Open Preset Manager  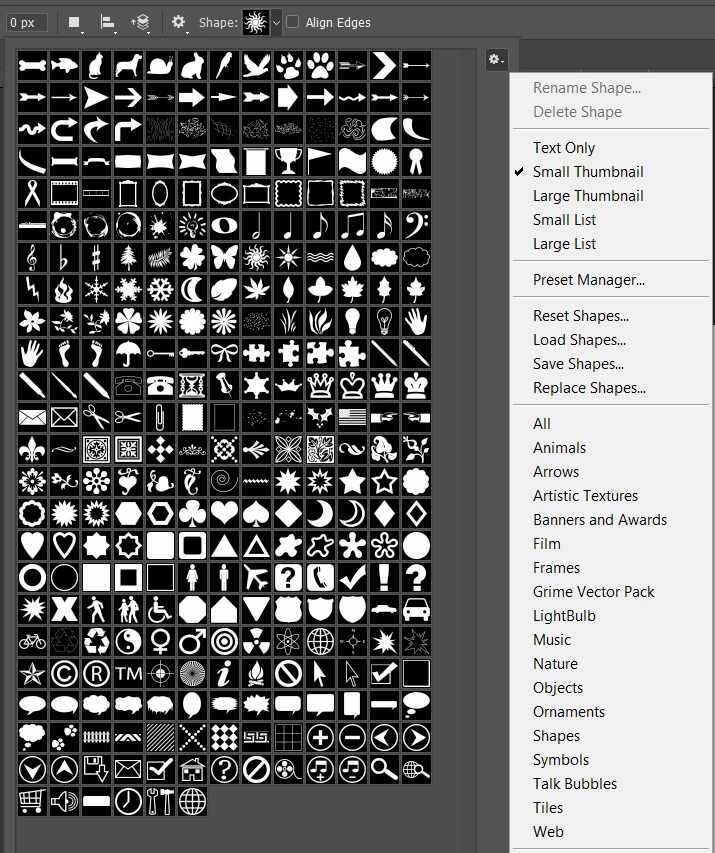click(589, 280)
